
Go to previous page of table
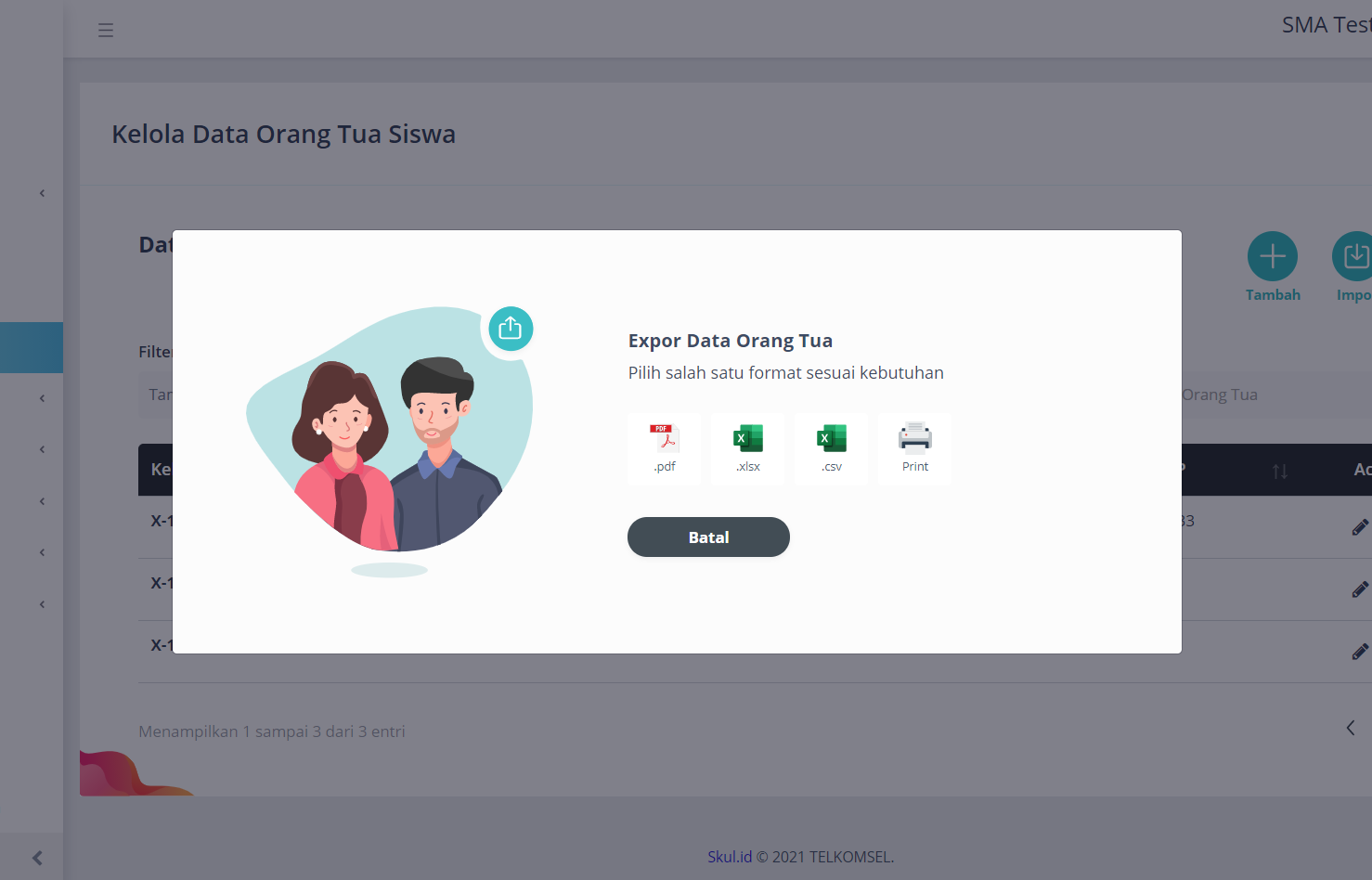pyautogui.click(x=1351, y=728)
